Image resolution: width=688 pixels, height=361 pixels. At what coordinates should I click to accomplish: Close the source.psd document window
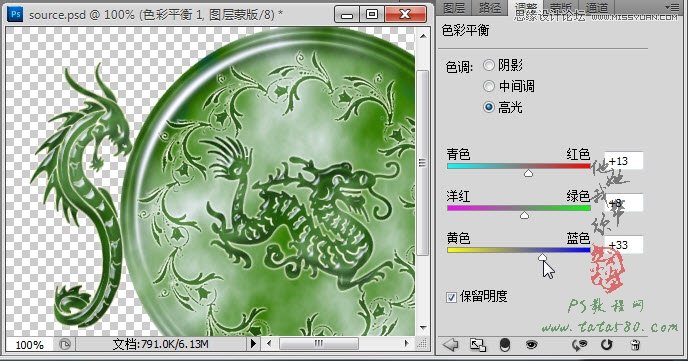[x=405, y=14]
